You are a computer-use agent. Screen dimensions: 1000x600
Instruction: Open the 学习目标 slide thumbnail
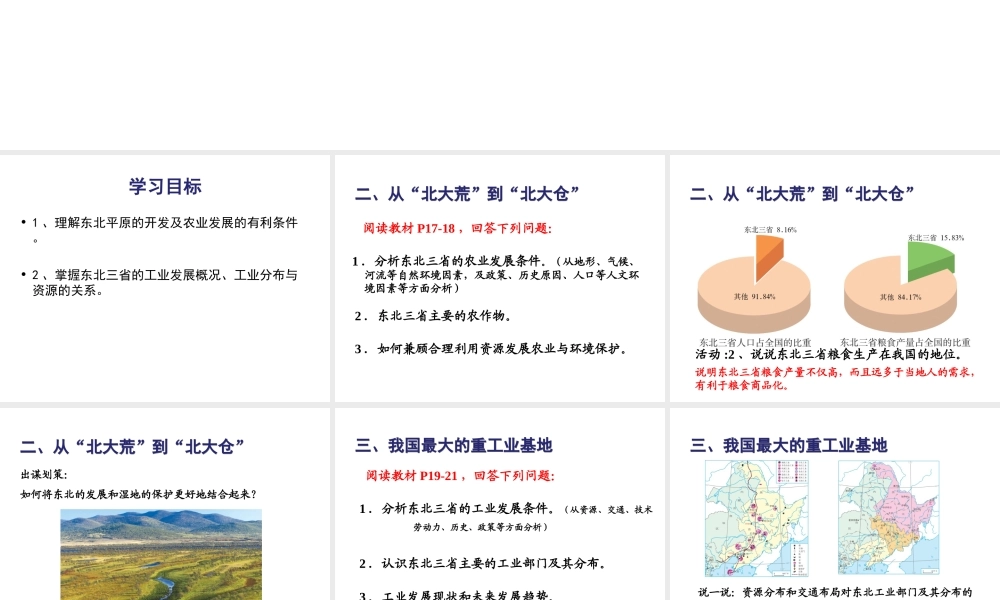click(165, 186)
